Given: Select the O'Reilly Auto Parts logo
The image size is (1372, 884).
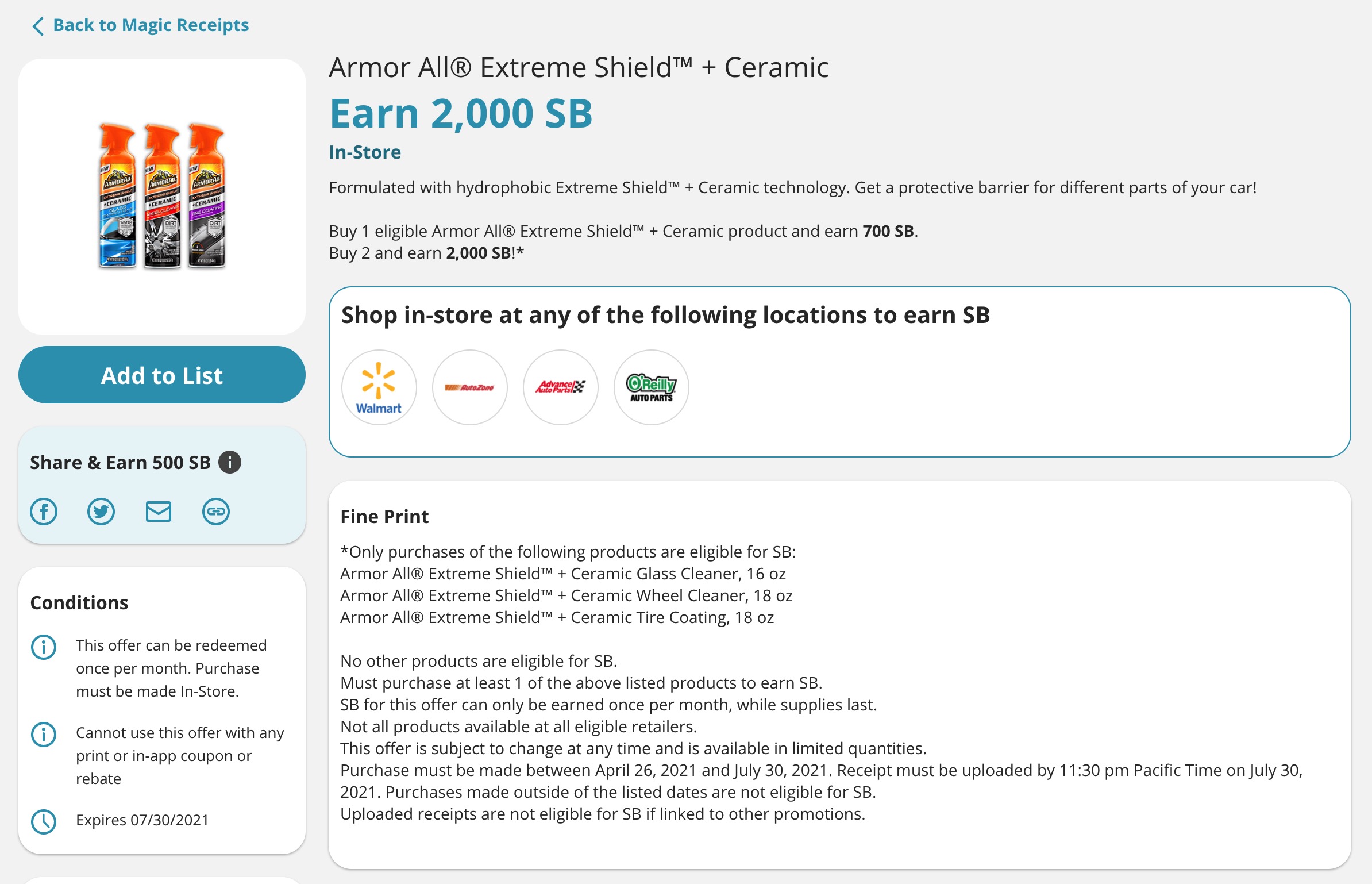Looking at the screenshot, I should tap(651, 387).
